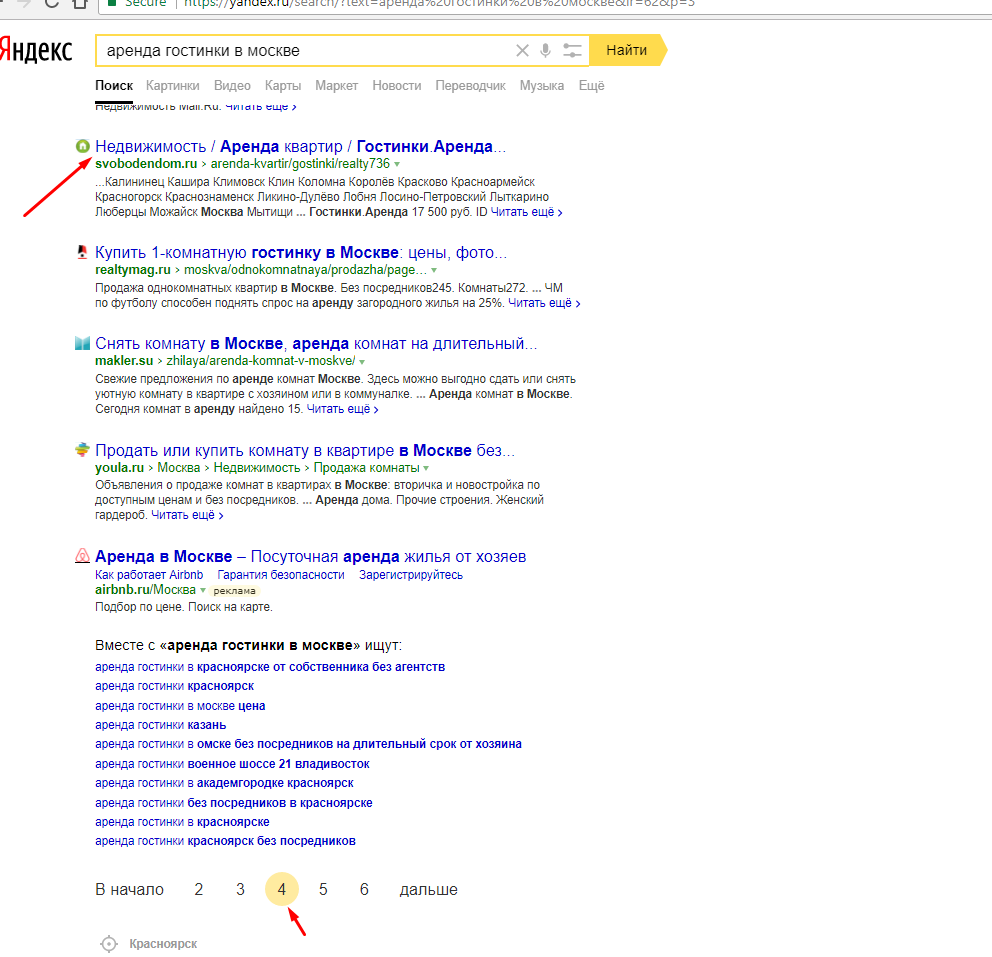Image resolution: width=992 pixels, height=957 pixels.
Task: Switch to the Новости tab
Action: pyautogui.click(x=397, y=85)
